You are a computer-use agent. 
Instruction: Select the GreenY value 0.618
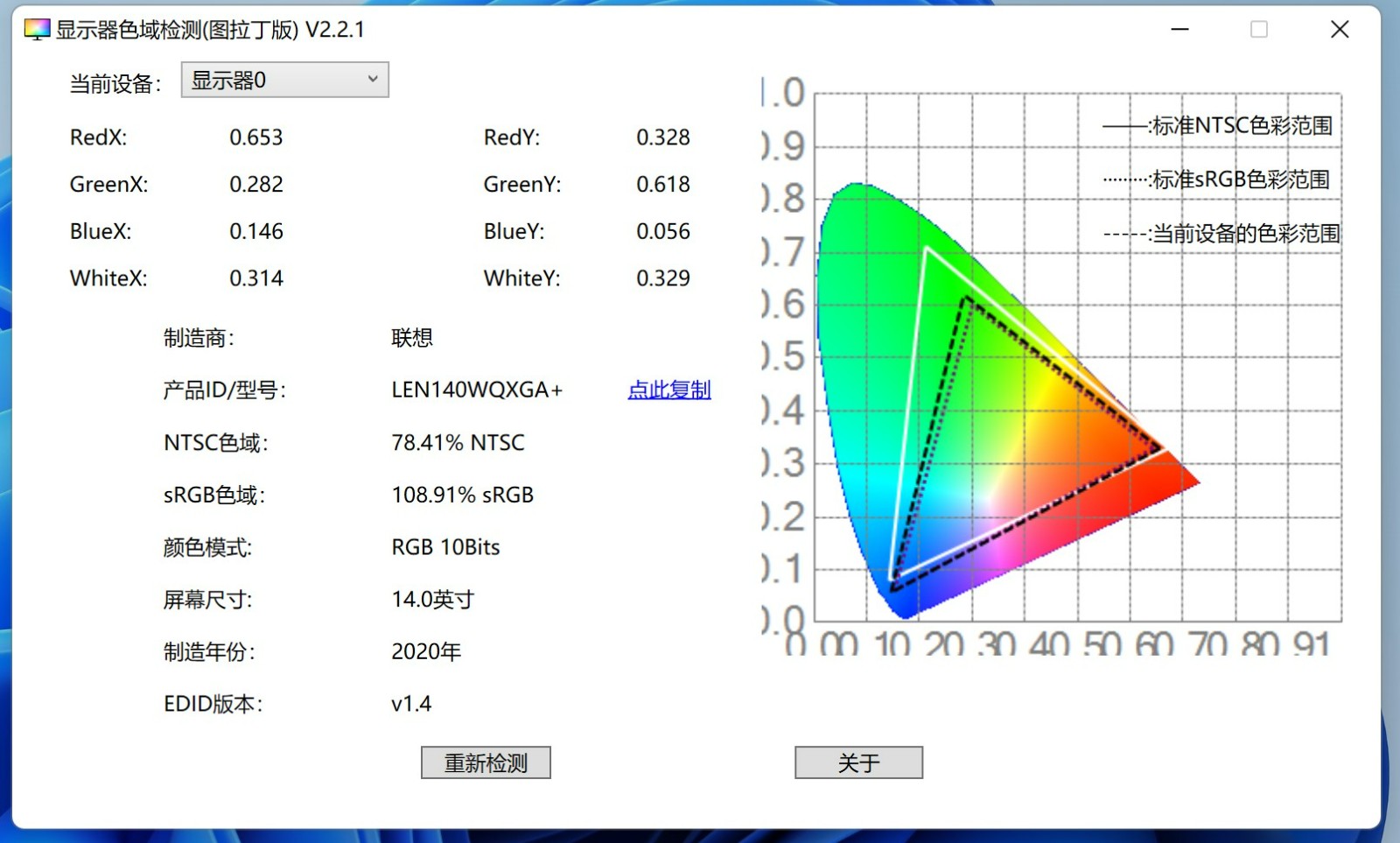point(663,185)
